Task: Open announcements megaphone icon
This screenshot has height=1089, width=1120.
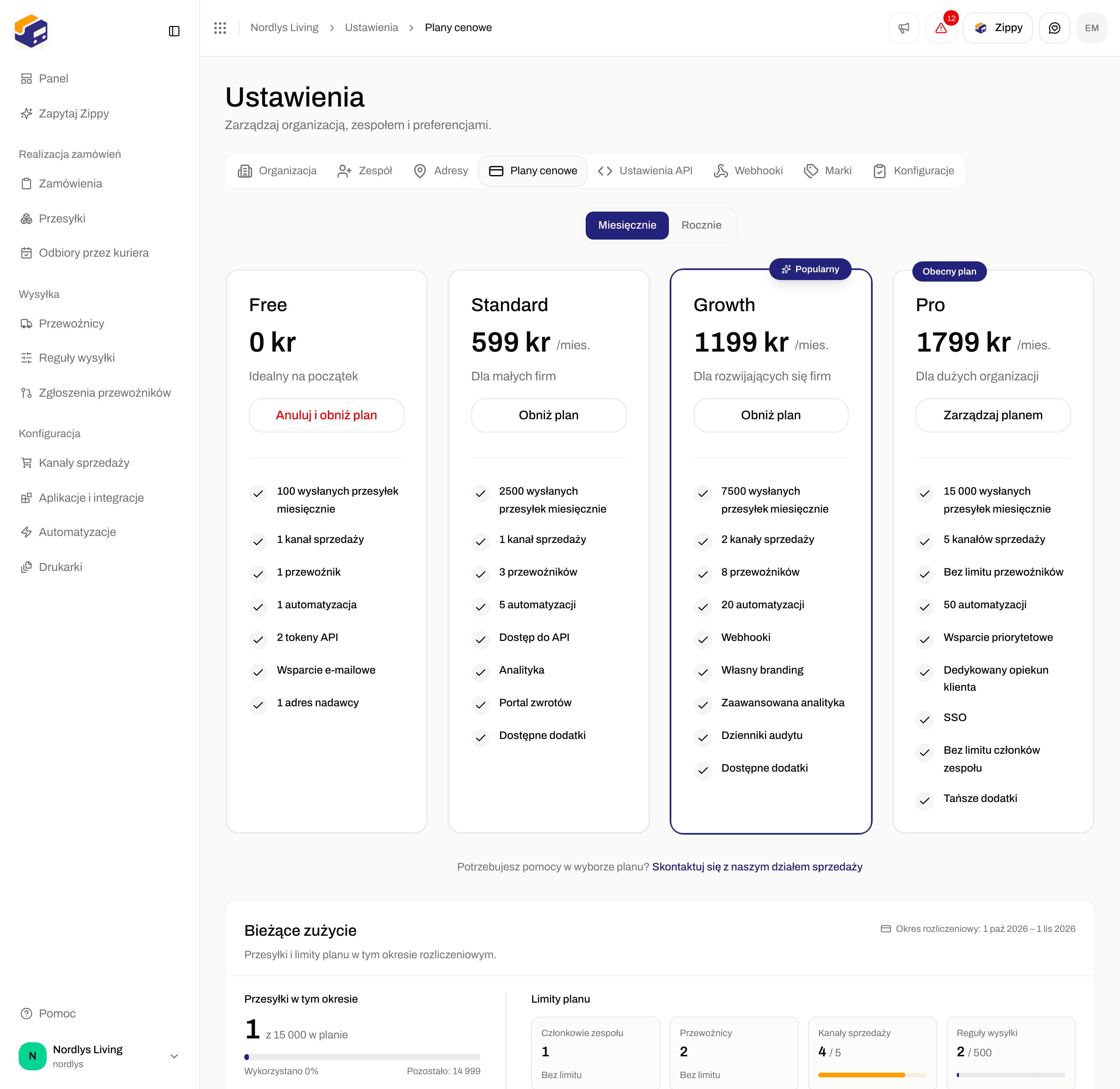Action: pyautogui.click(x=903, y=28)
